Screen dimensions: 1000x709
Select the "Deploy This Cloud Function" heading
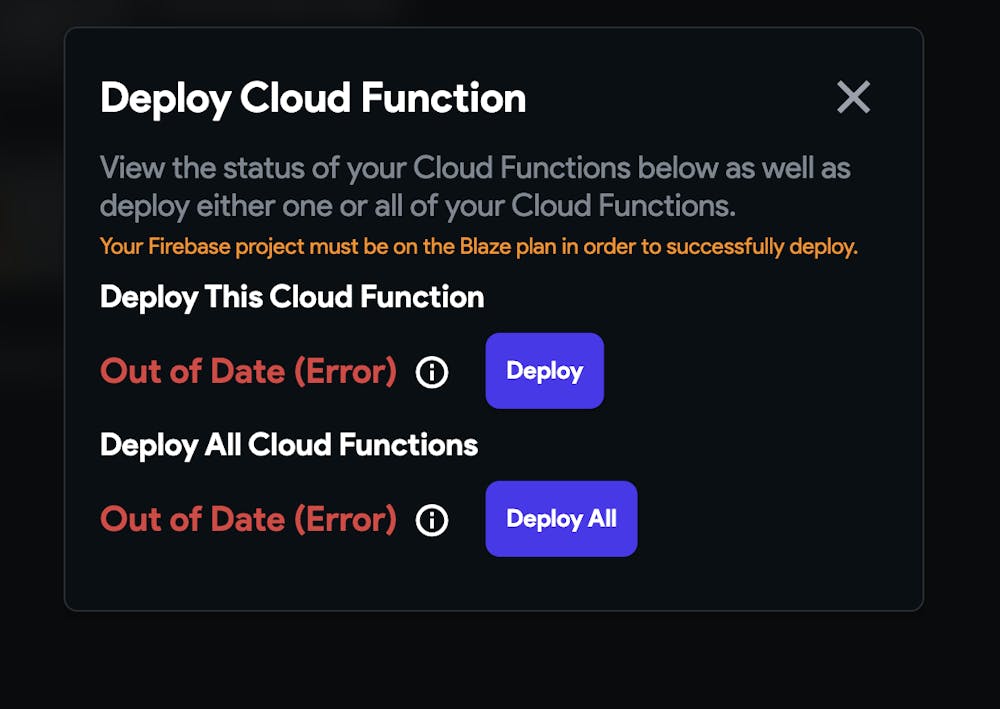[x=292, y=297]
